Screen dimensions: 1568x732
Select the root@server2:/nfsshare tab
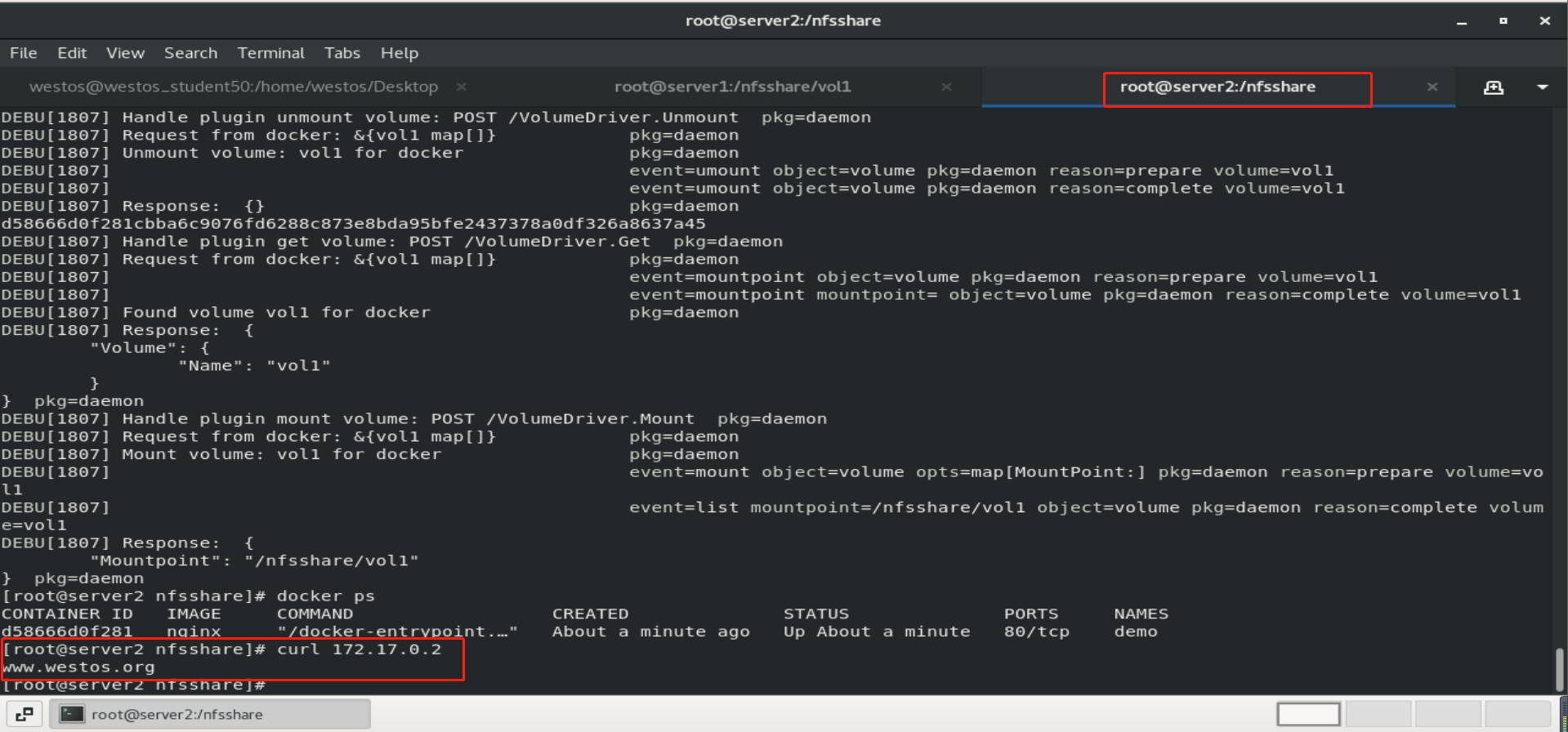click(1217, 87)
